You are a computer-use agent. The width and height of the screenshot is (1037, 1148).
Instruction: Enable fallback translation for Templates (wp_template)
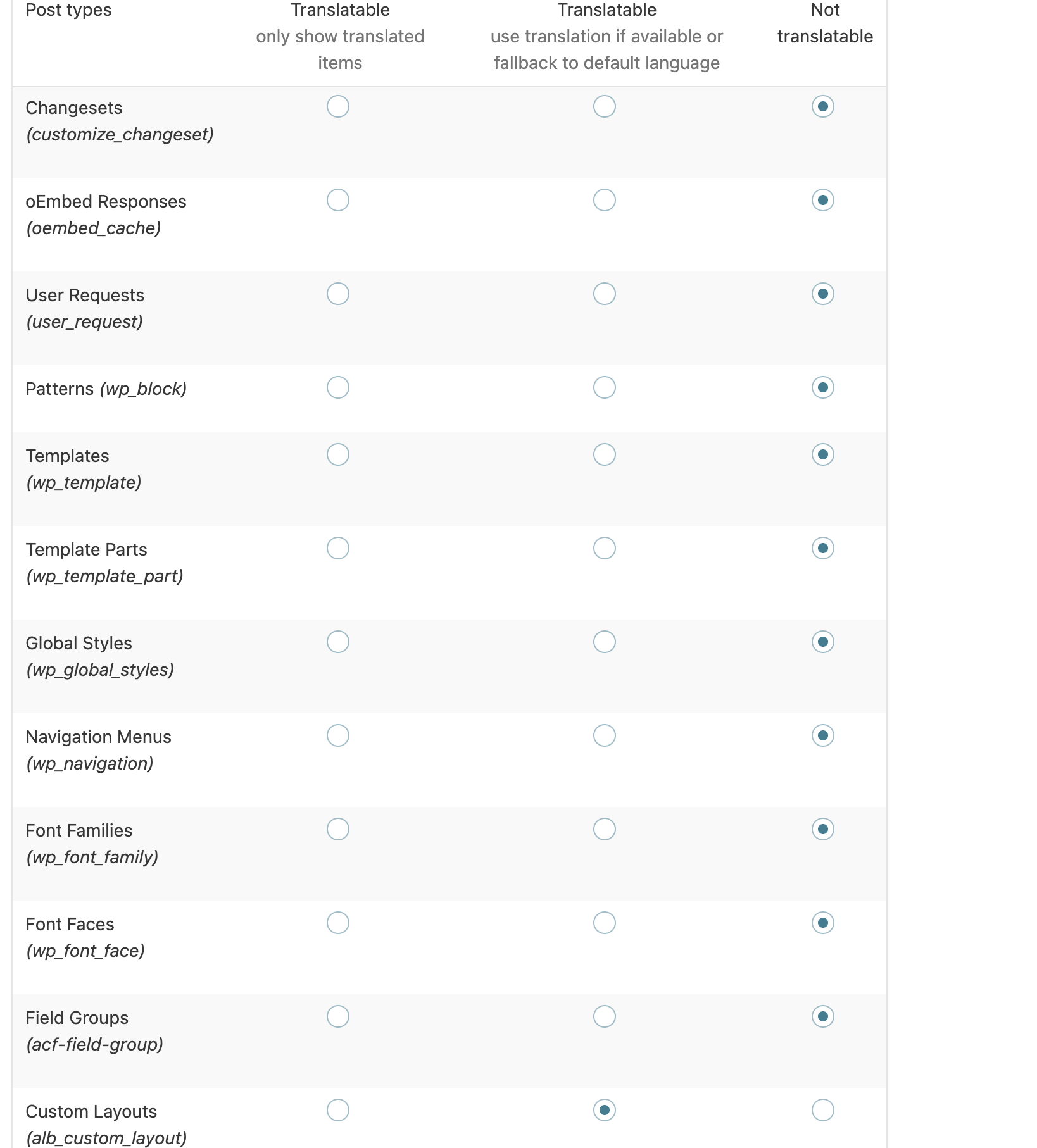pyautogui.click(x=605, y=454)
